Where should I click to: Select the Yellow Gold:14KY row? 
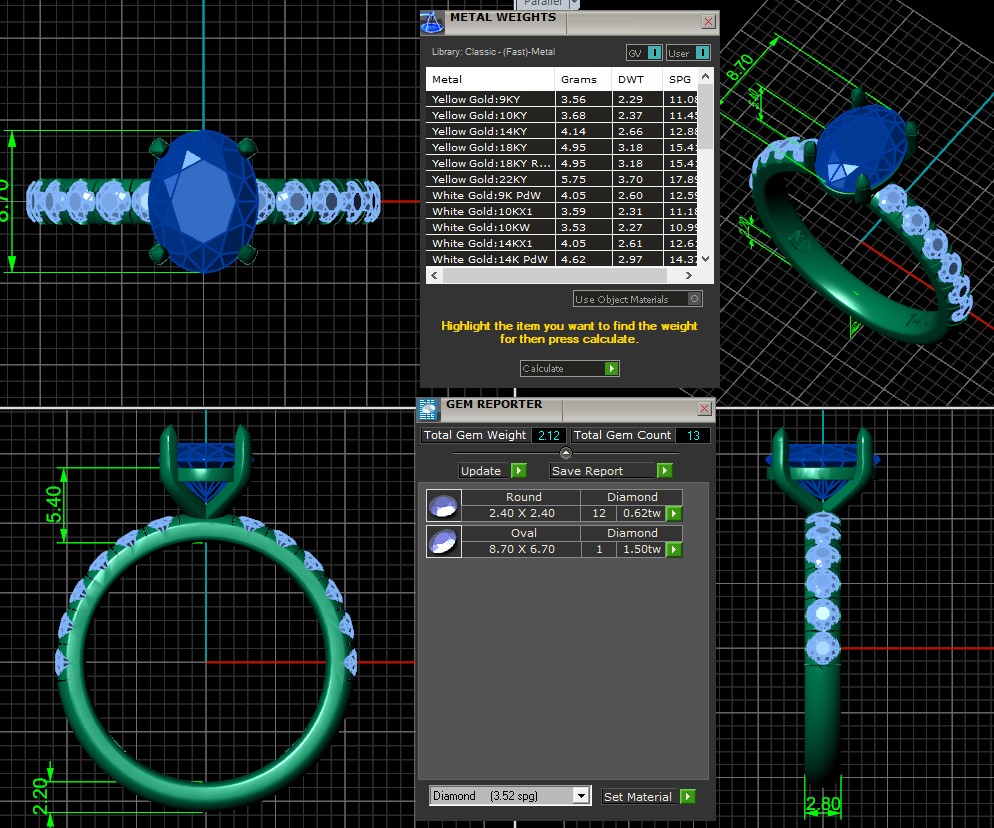click(490, 131)
